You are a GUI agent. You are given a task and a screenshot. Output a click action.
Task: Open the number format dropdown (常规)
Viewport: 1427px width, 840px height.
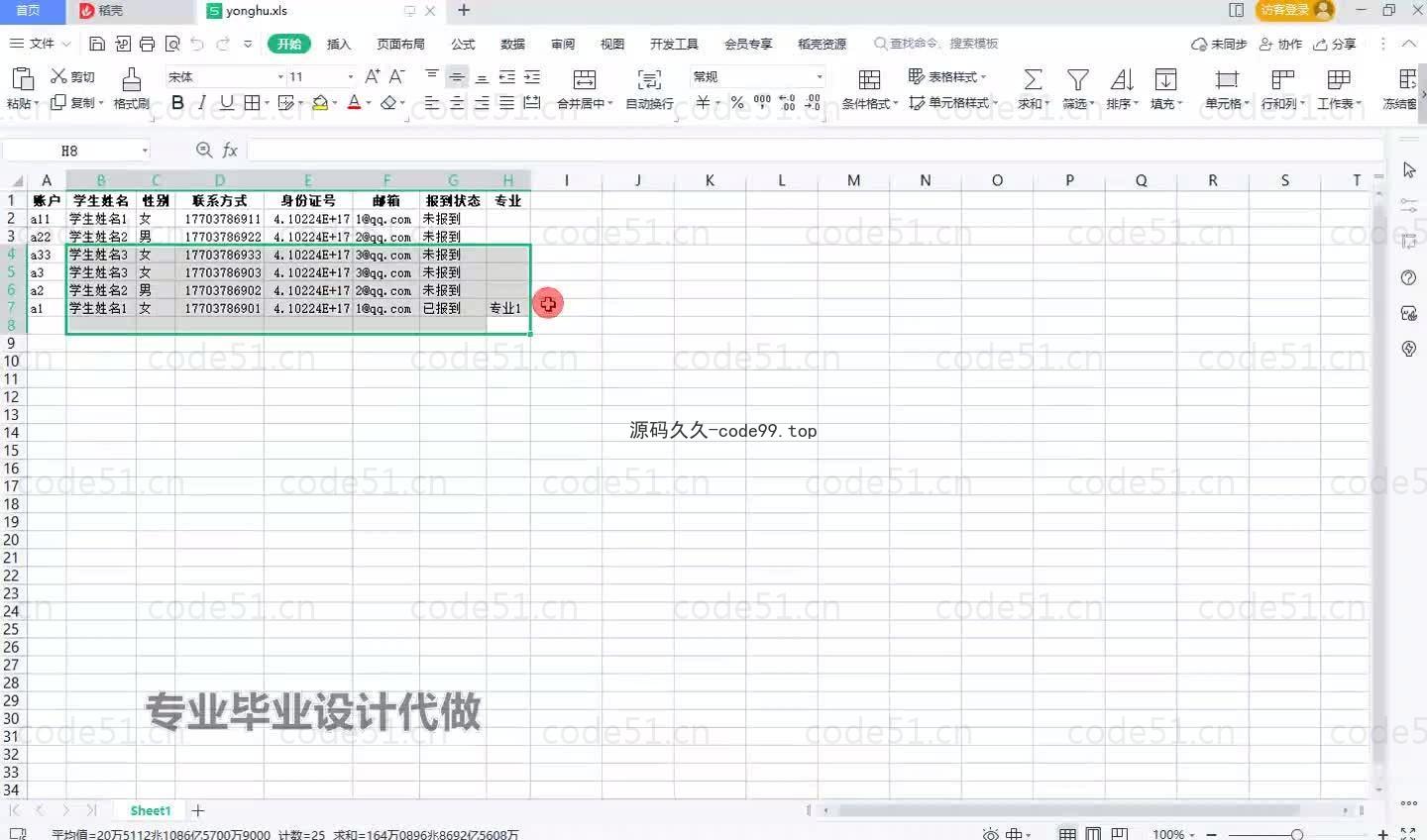point(820,76)
